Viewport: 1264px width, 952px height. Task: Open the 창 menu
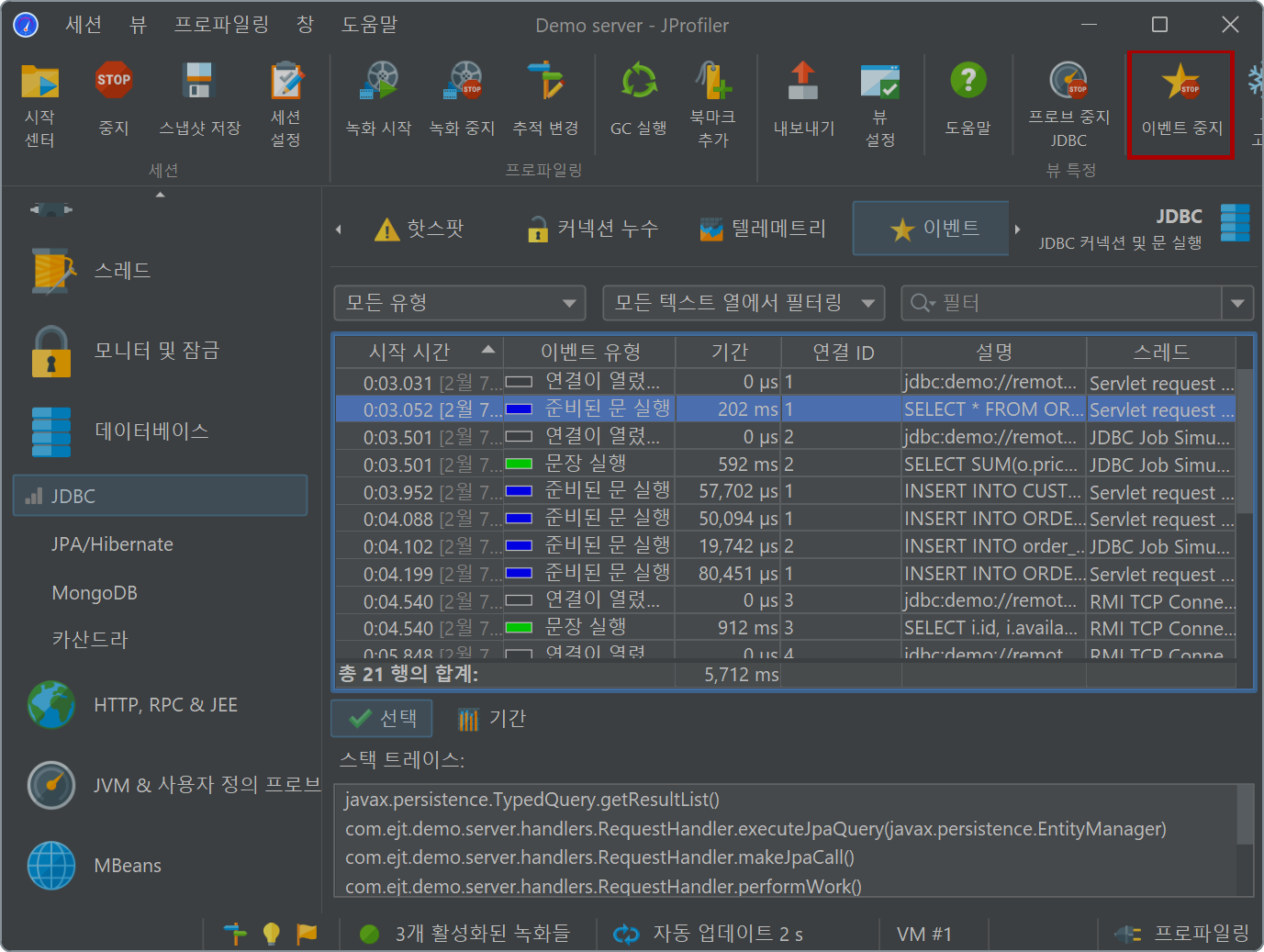(306, 25)
